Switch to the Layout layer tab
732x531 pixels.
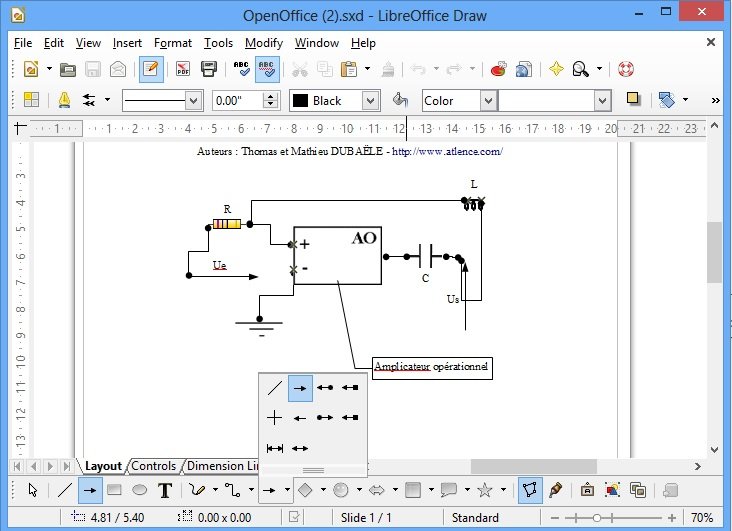(103, 466)
